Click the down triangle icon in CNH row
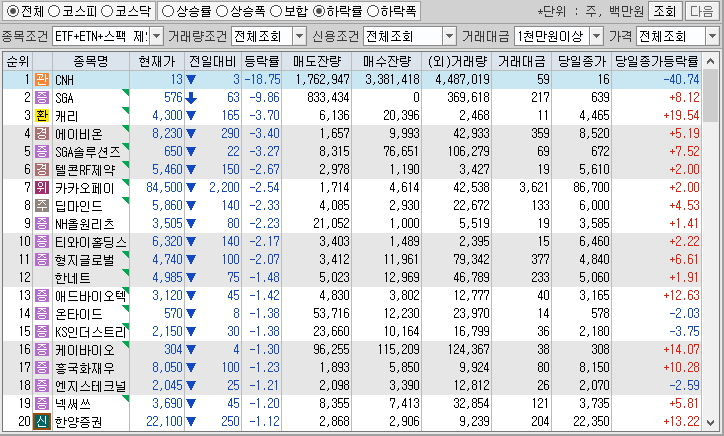Screen dimensions: 724x436 pos(191,80)
